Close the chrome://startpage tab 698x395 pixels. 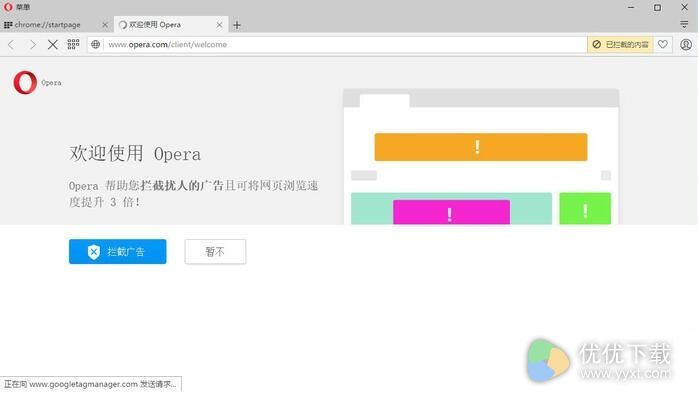pos(105,25)
